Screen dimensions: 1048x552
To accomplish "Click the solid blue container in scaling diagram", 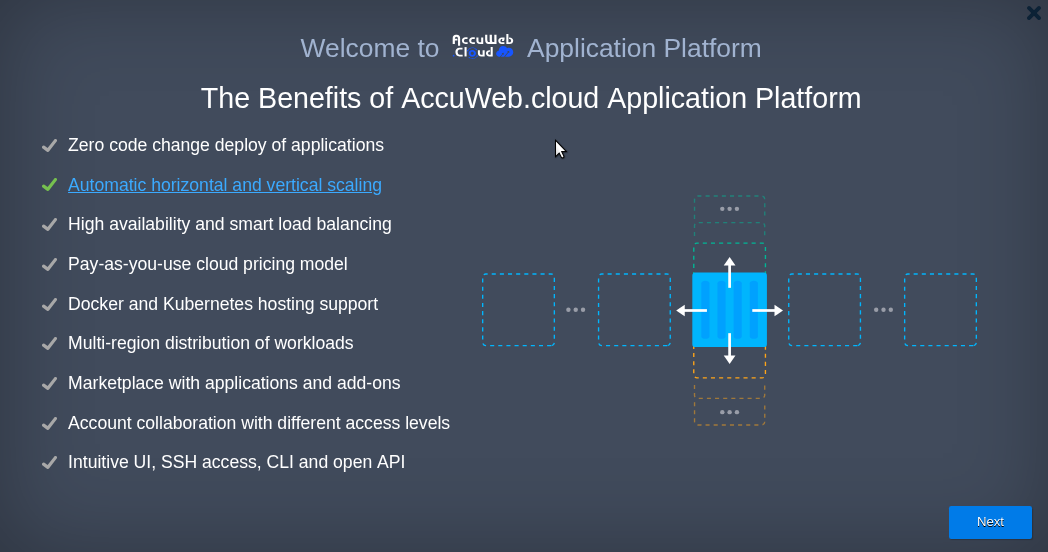I will (x=729, y=309).
